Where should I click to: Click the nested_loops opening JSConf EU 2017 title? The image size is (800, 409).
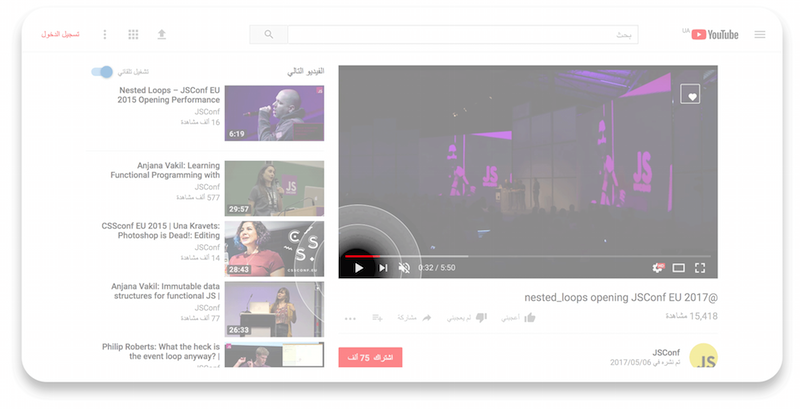click(x=621, y=297)
